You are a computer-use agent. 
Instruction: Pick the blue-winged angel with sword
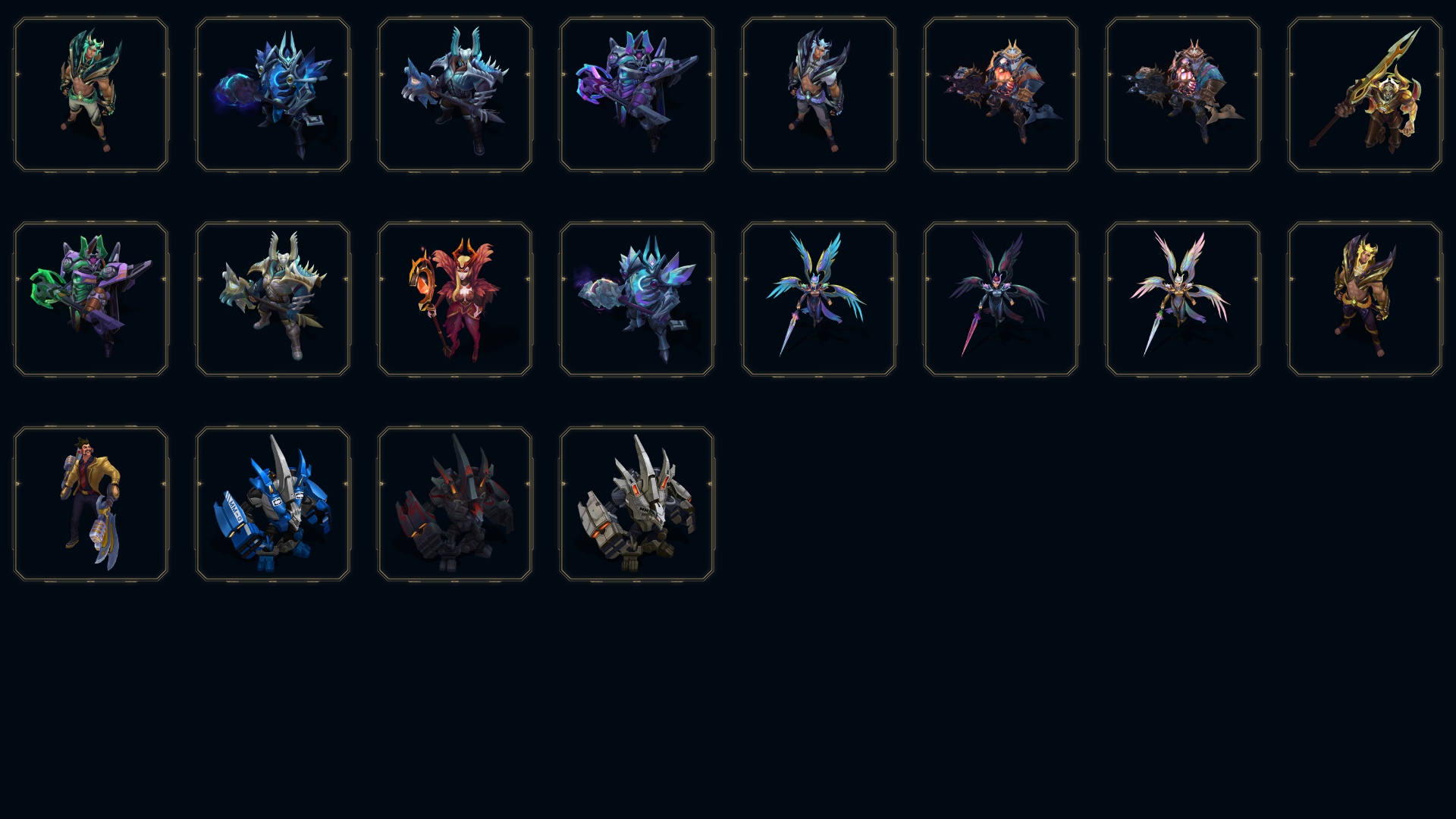pyautogui.click(x=819, y=299)
